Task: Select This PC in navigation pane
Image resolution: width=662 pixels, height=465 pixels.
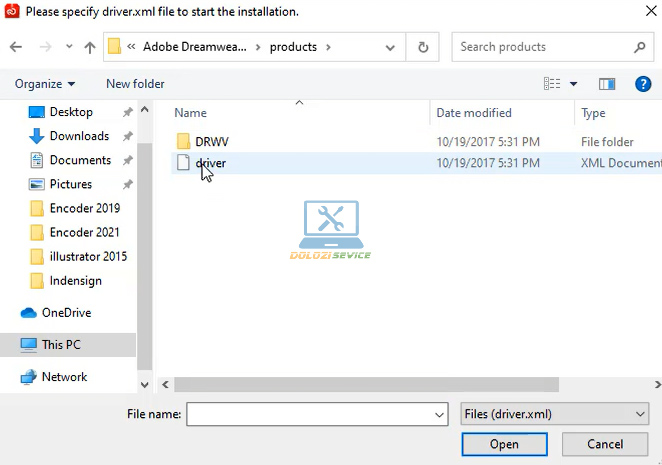Action: (61, 345)
